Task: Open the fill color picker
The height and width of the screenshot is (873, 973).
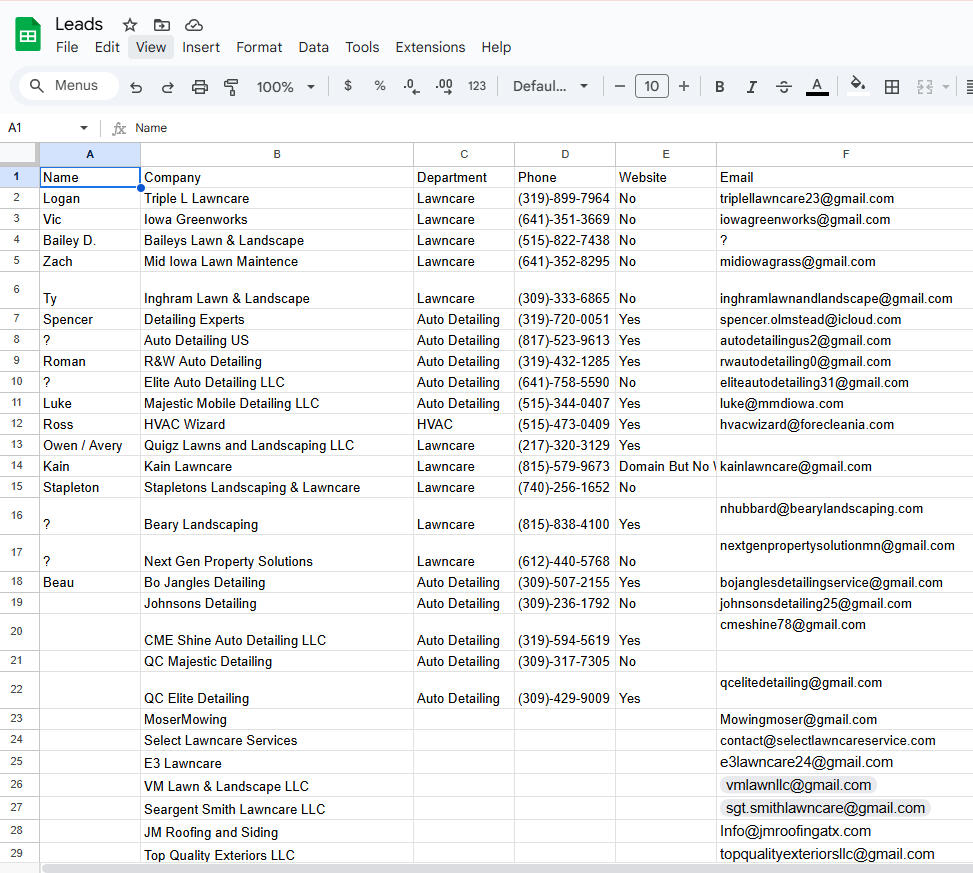Action: click(857, 86)
